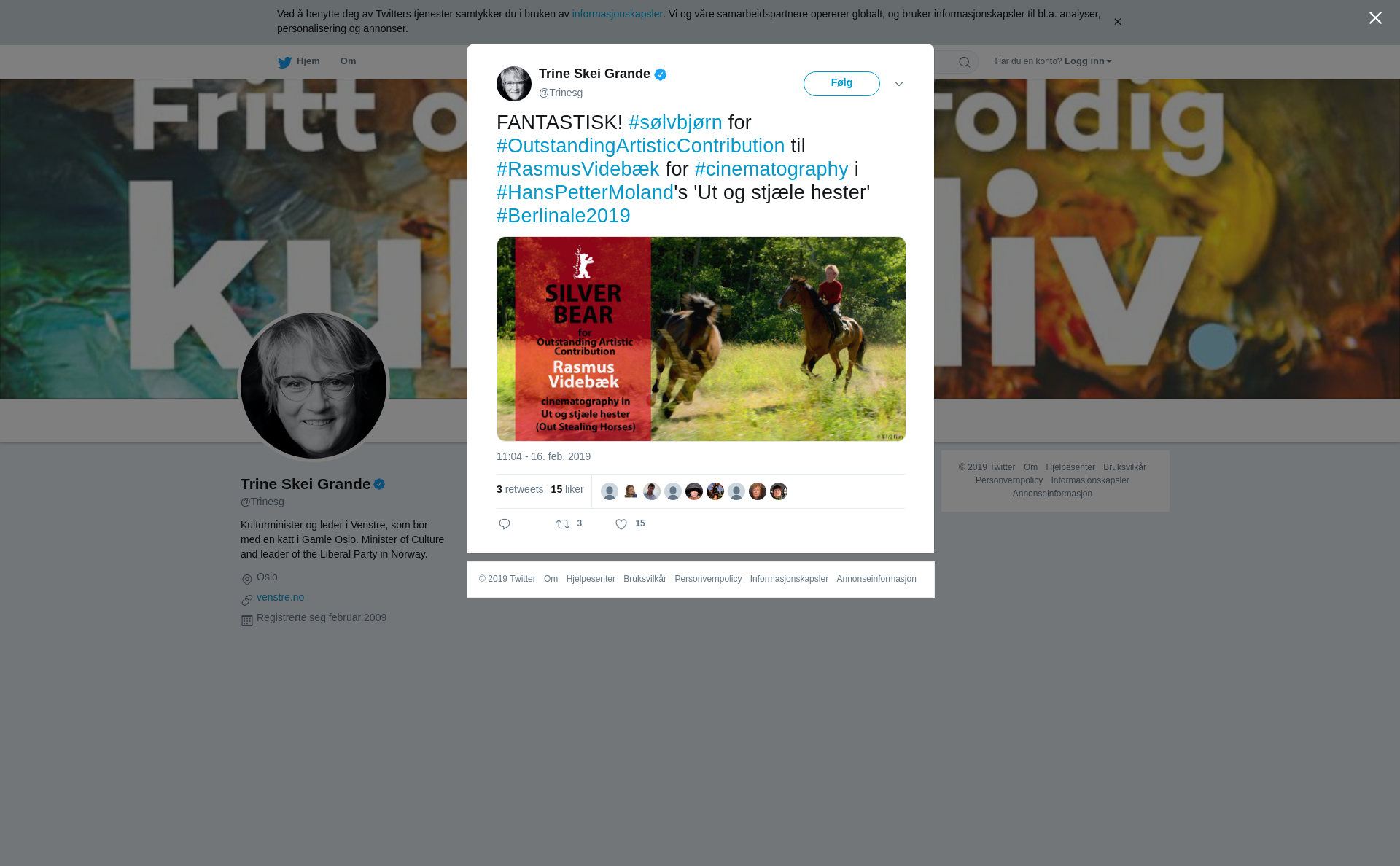This screenshot has height=866, width=1400.
Task: Close the tweet overlay with X
Action: (x=1375, y=18)
